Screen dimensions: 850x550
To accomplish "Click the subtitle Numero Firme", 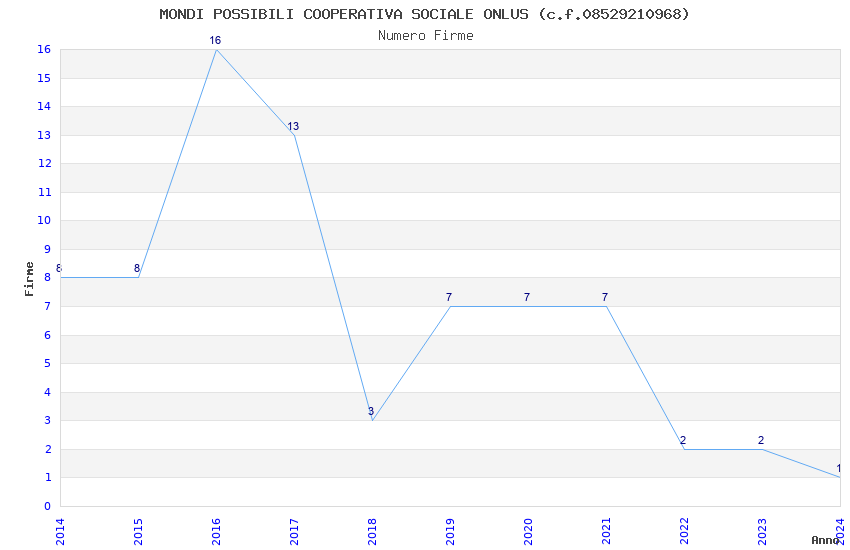I will tap(426, 36).
